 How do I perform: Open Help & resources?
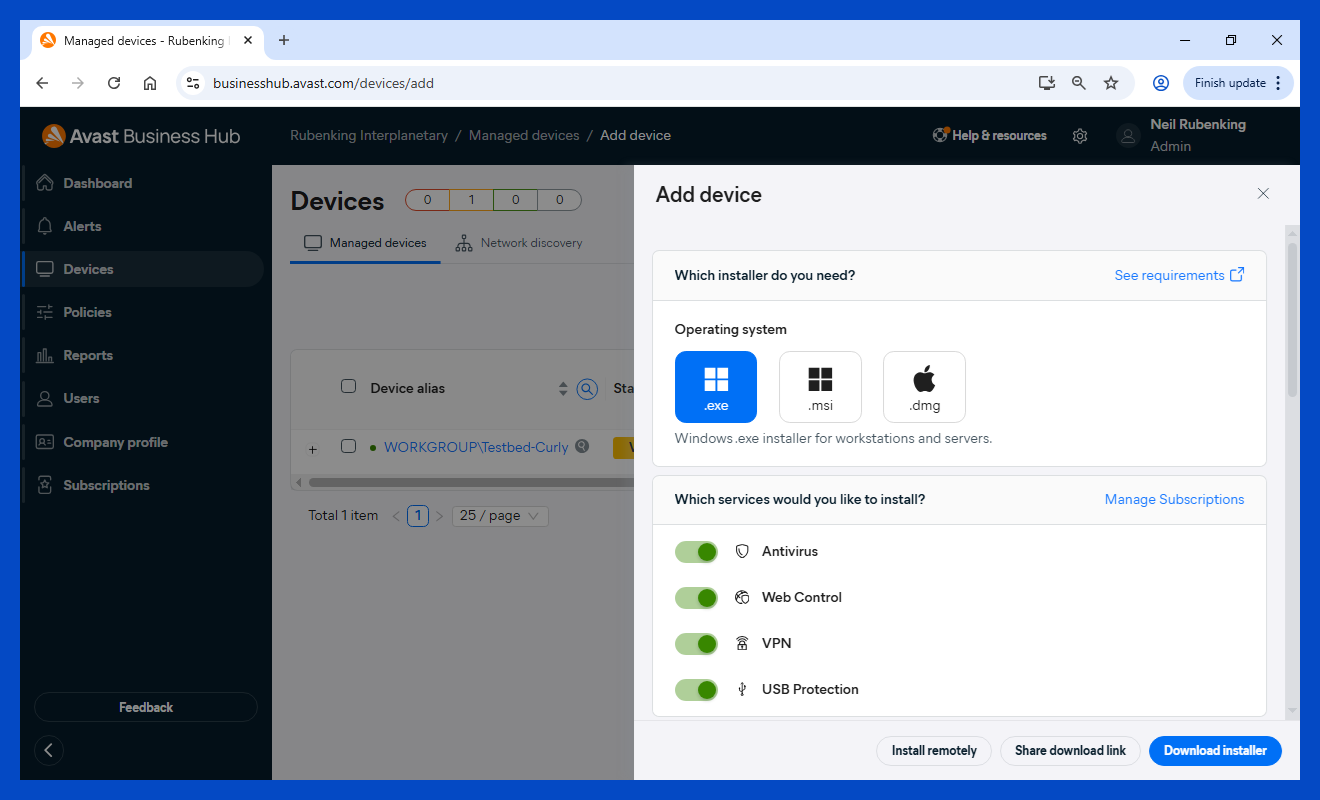point(990,135)
